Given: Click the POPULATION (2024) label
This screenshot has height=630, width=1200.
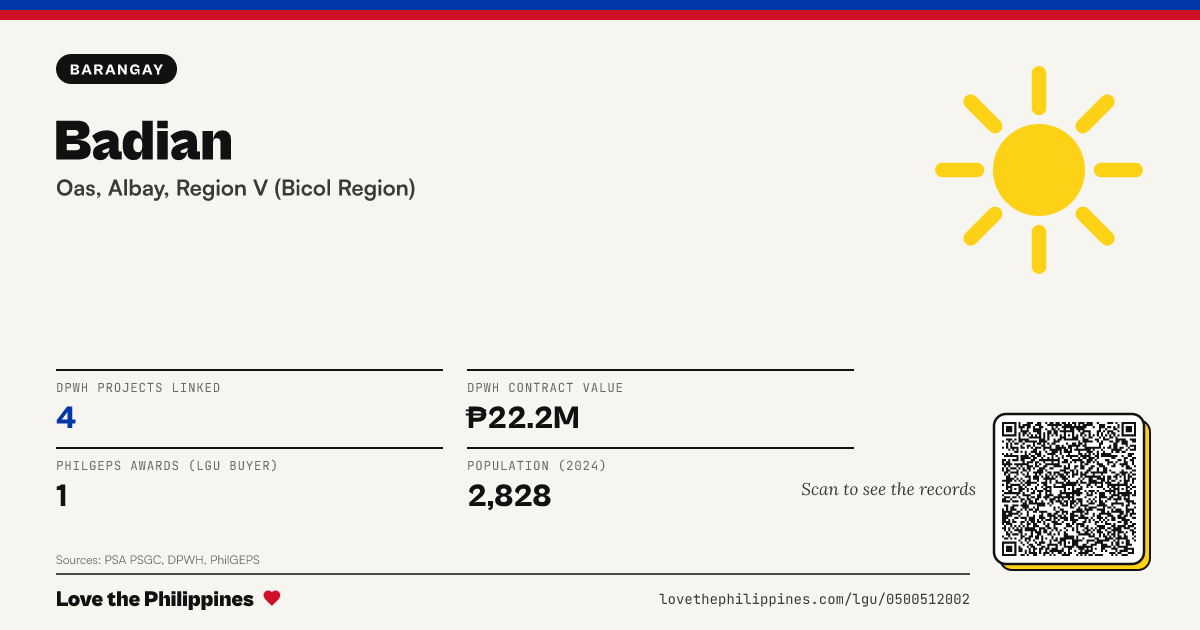Looking at the screenshot, I should click(x=537, y=466).
